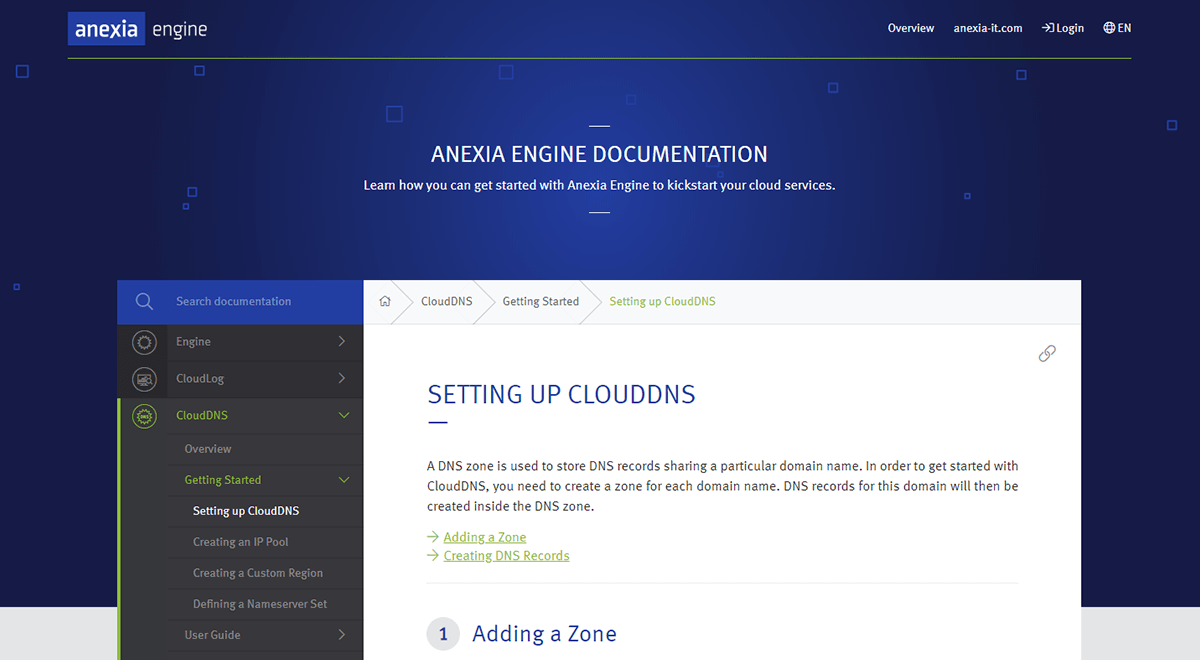Click the CloudDNS icon in sidebar
Viewport: 1200px width, 660px height.
(144, 416)
